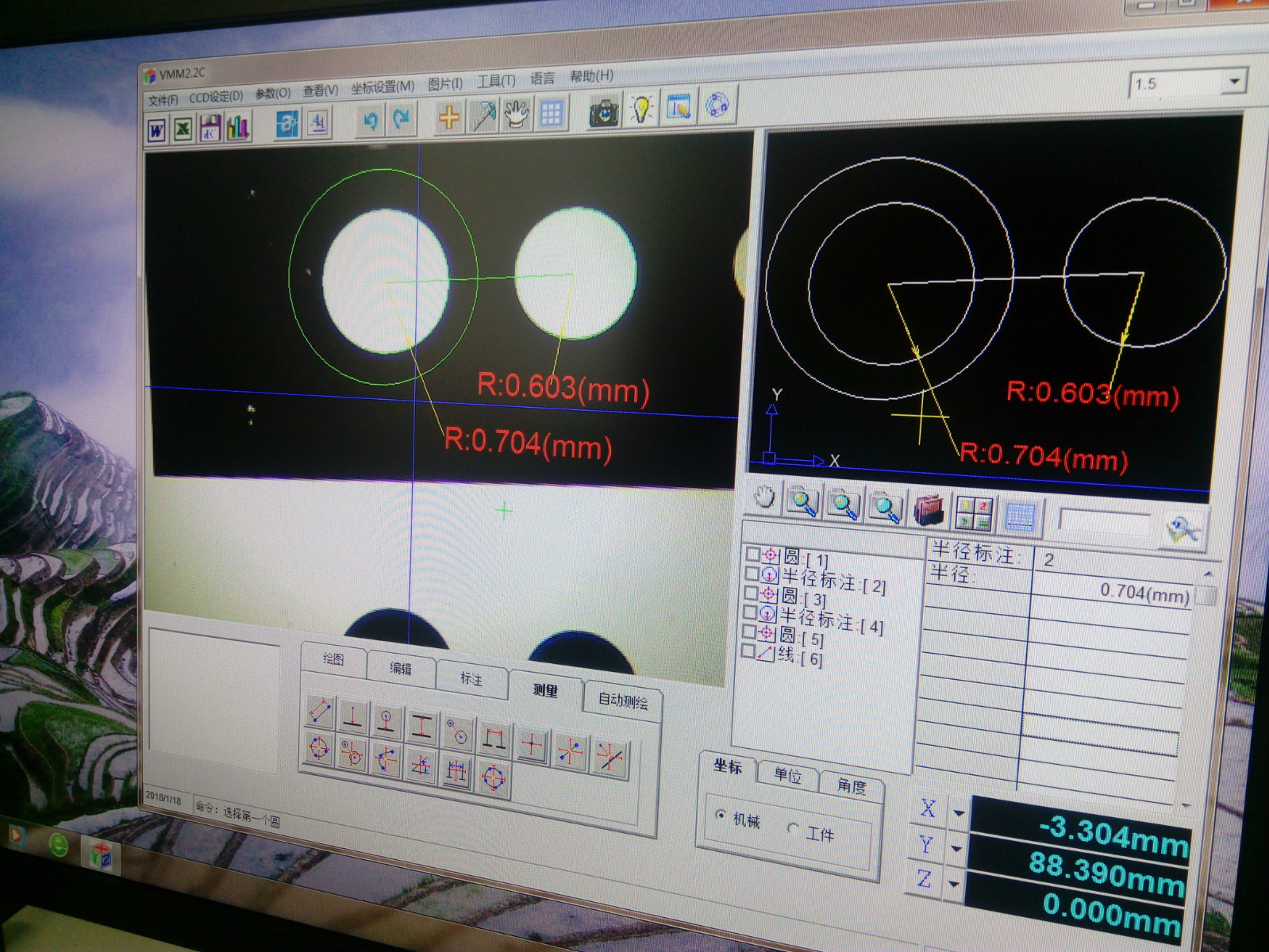Open the X axis dropdown arrow
Screen dimensions: 1269x952
click(x=959, y=813)
